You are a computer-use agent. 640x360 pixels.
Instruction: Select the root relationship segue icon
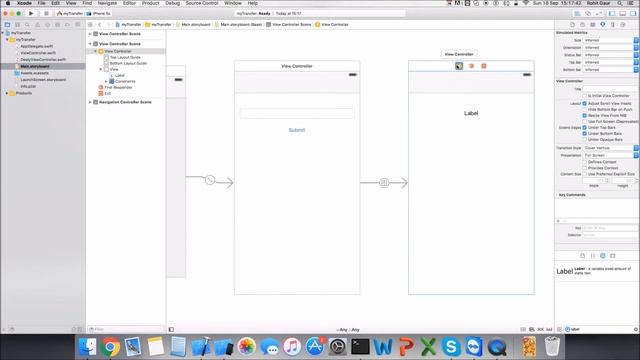(210, 180)
